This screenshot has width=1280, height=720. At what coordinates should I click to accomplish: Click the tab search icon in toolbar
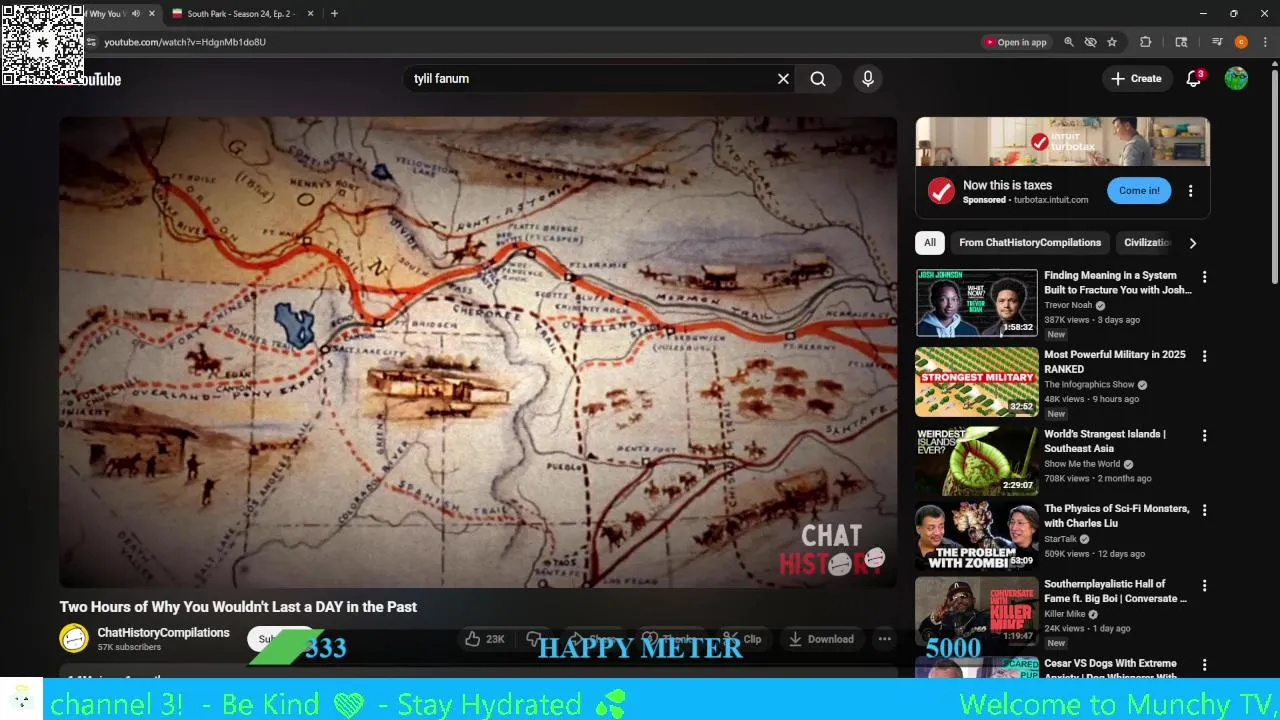(x=1181, y=42)
